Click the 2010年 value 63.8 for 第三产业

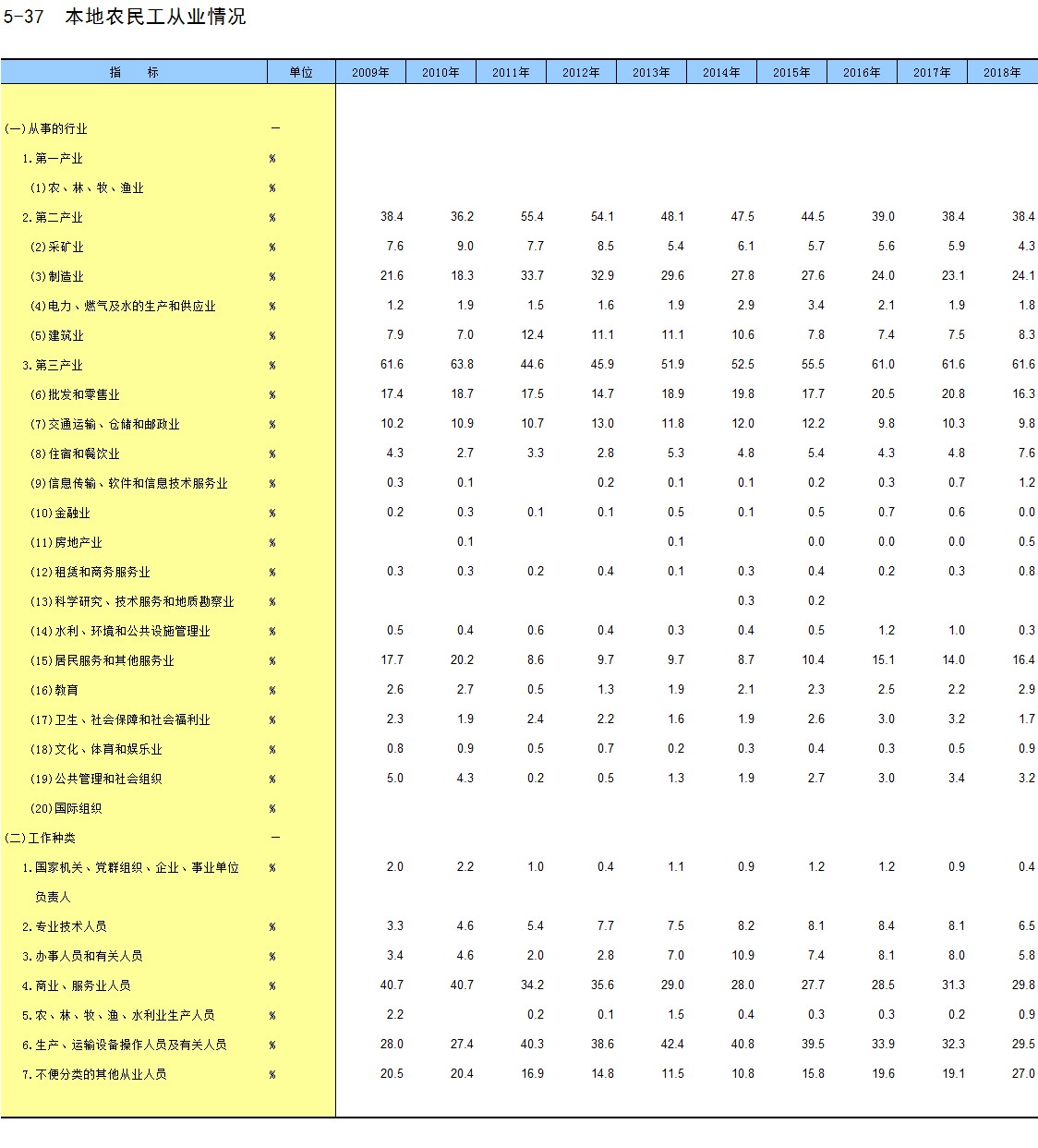tap(462, 365)
